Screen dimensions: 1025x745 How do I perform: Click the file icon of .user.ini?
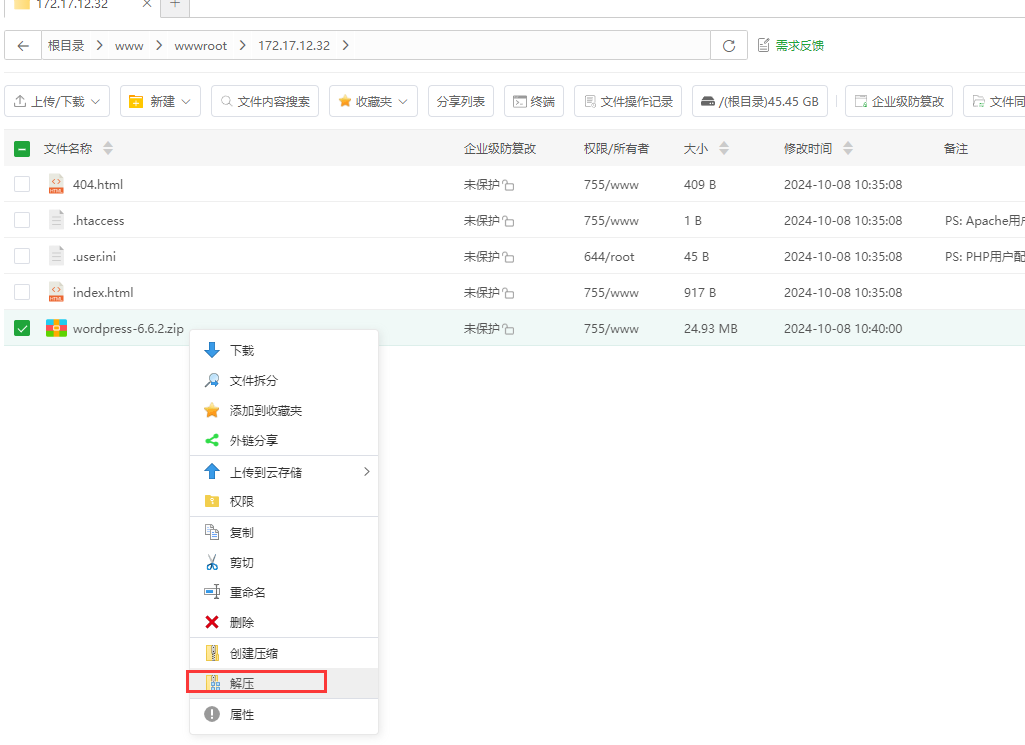coord(56,256)
